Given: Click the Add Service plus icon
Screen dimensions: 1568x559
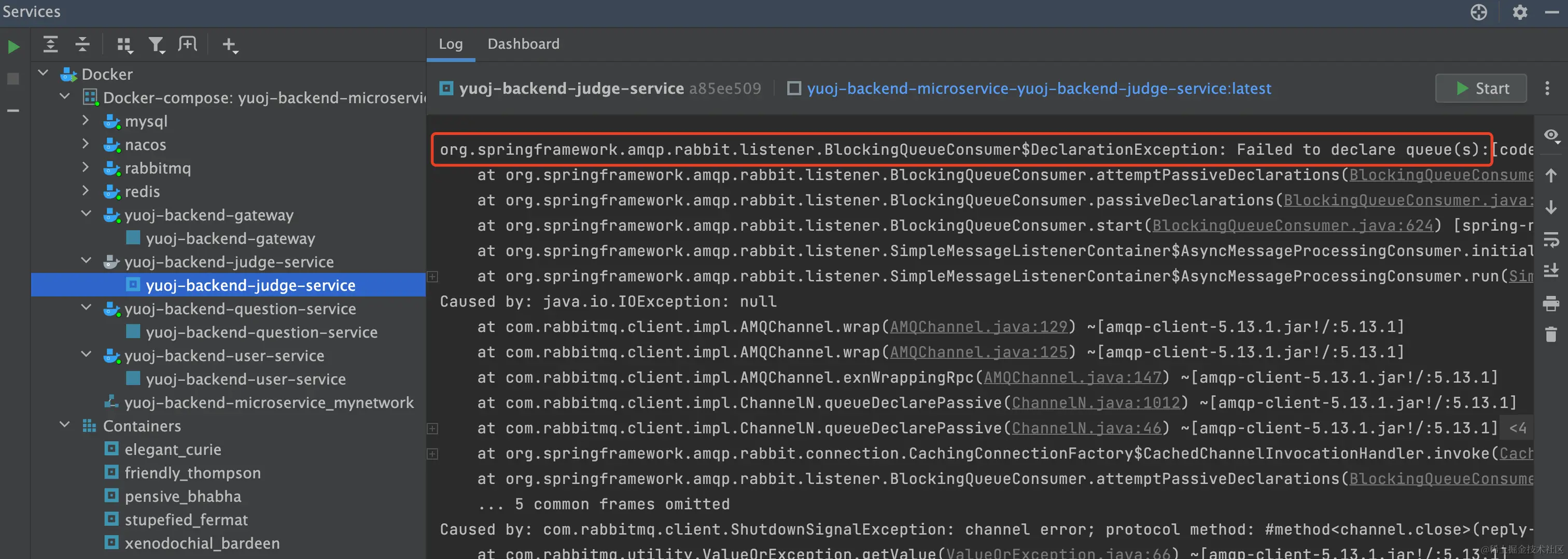Looking at the screenshot, I should tap(230, 45).
